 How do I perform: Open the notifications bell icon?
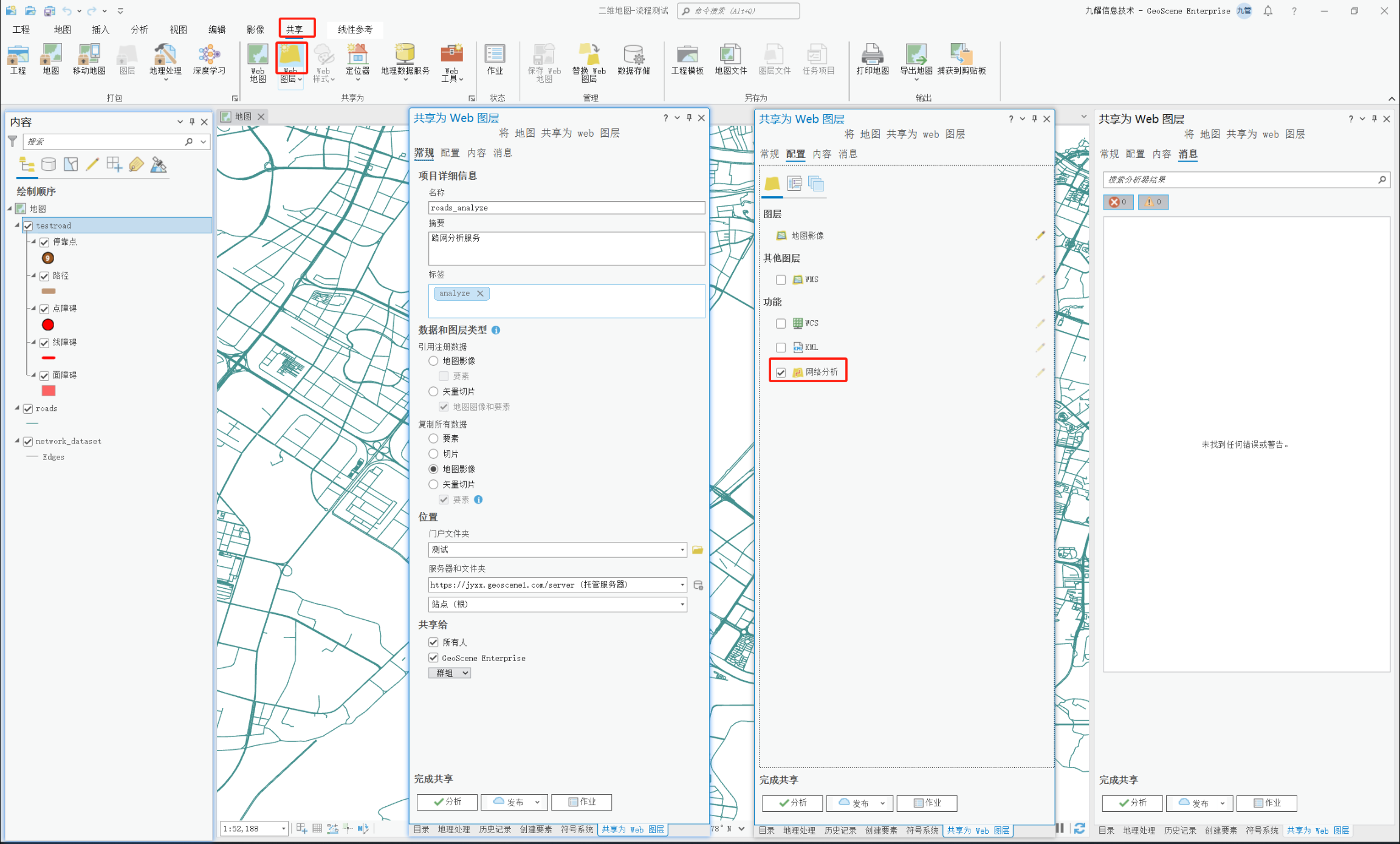coord(1268,11)
